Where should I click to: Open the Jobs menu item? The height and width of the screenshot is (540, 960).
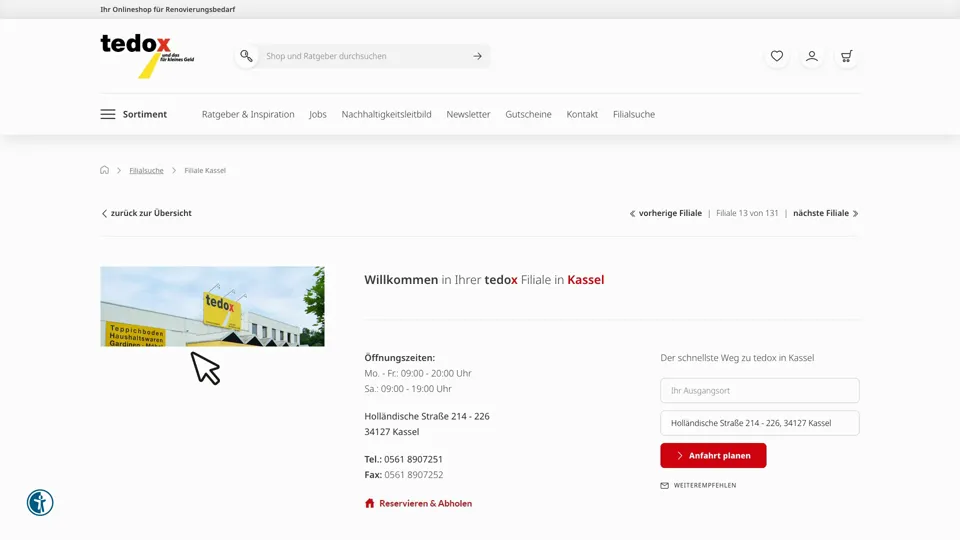[318, 114]
